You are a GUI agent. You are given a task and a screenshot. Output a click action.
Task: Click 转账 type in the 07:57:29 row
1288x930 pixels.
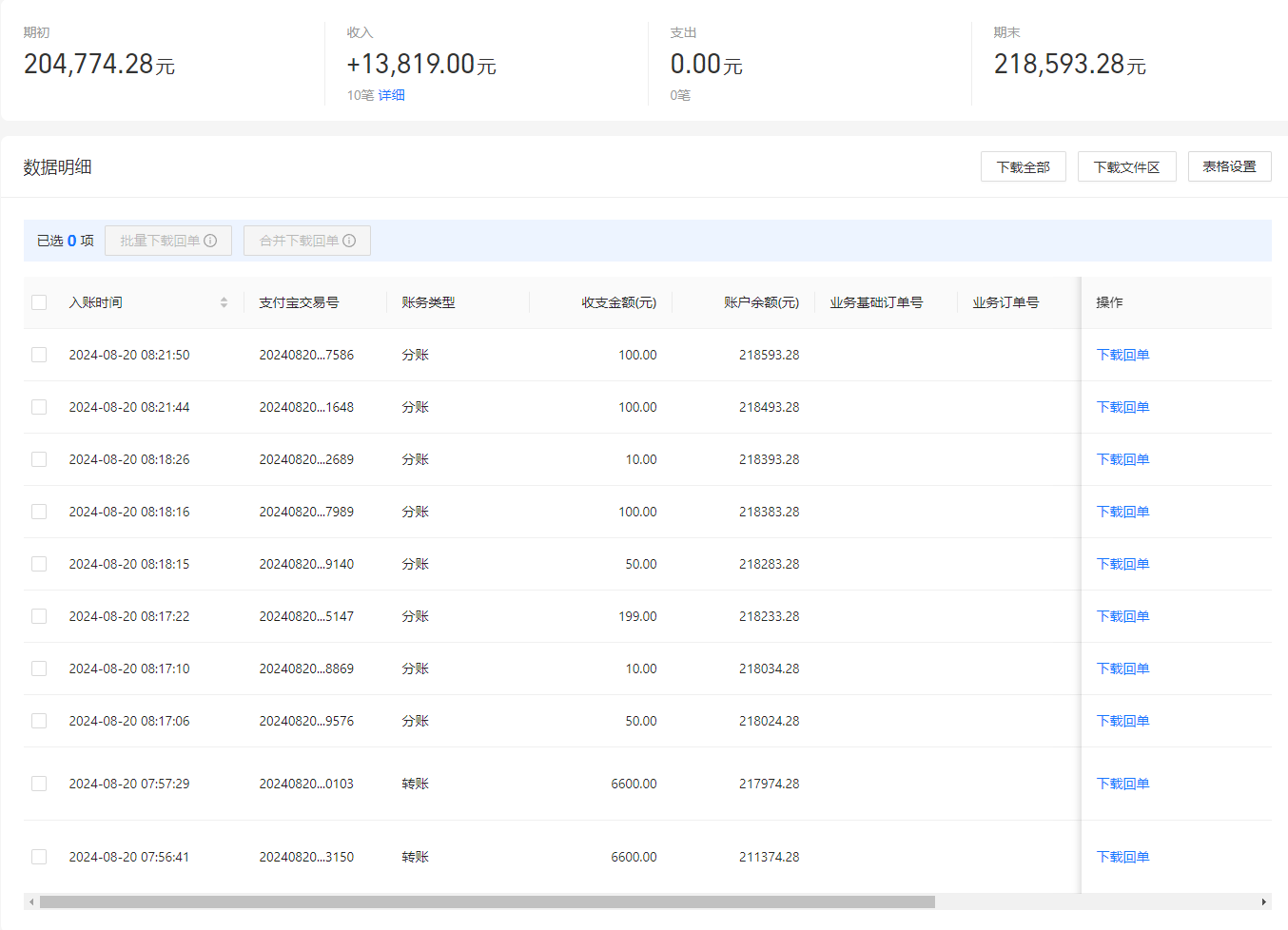tap(415, 784)
